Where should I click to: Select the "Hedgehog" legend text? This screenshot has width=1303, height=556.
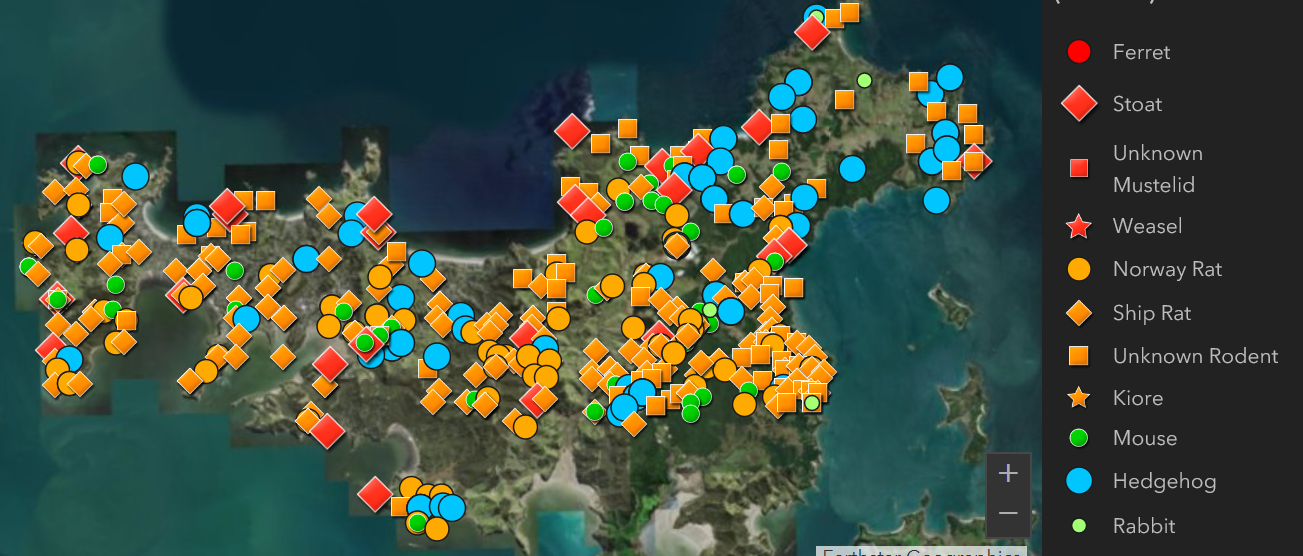pyautogui.click(x=1164, y=481)
